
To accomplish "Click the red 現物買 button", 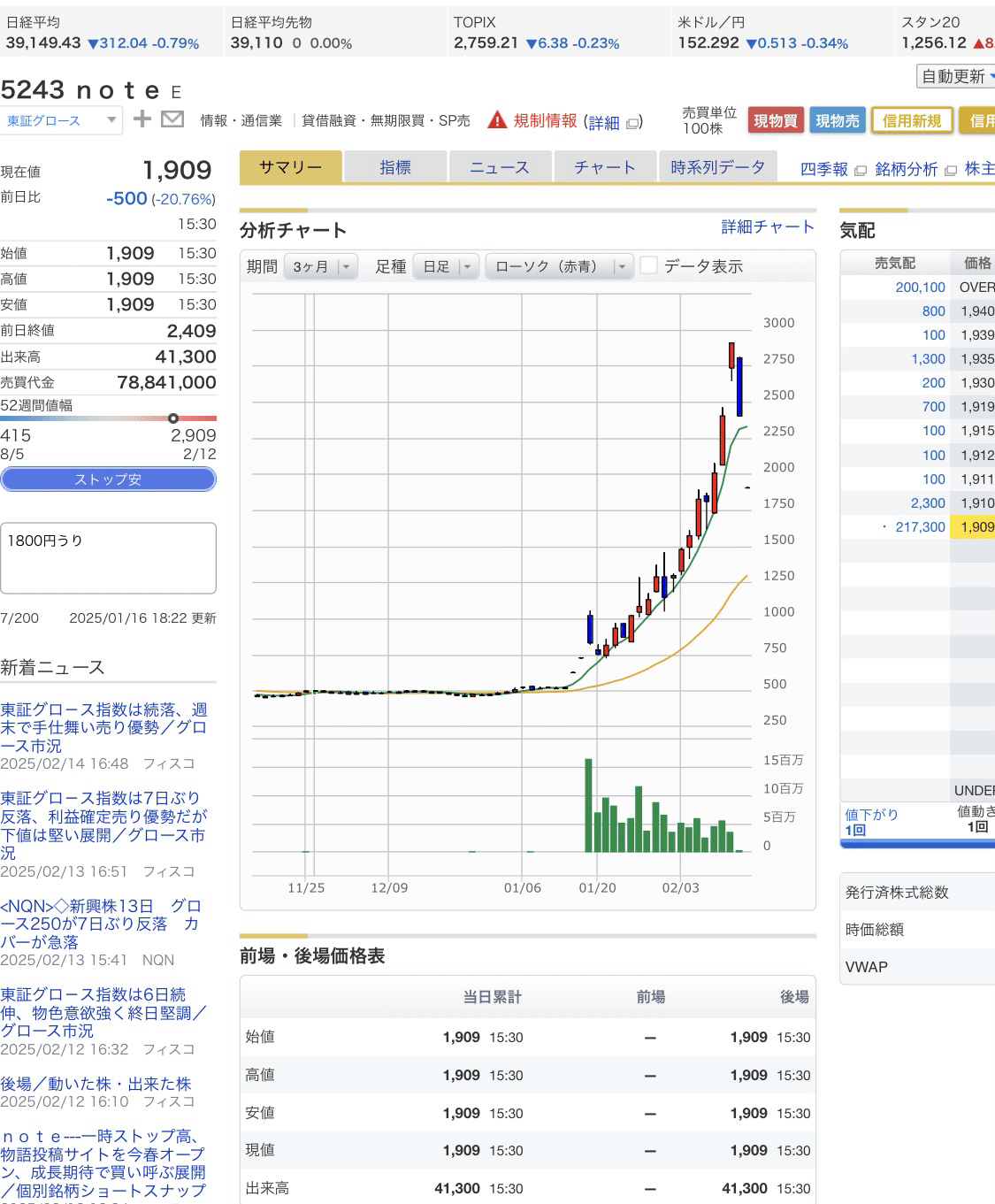I will (x=776, y=120).
